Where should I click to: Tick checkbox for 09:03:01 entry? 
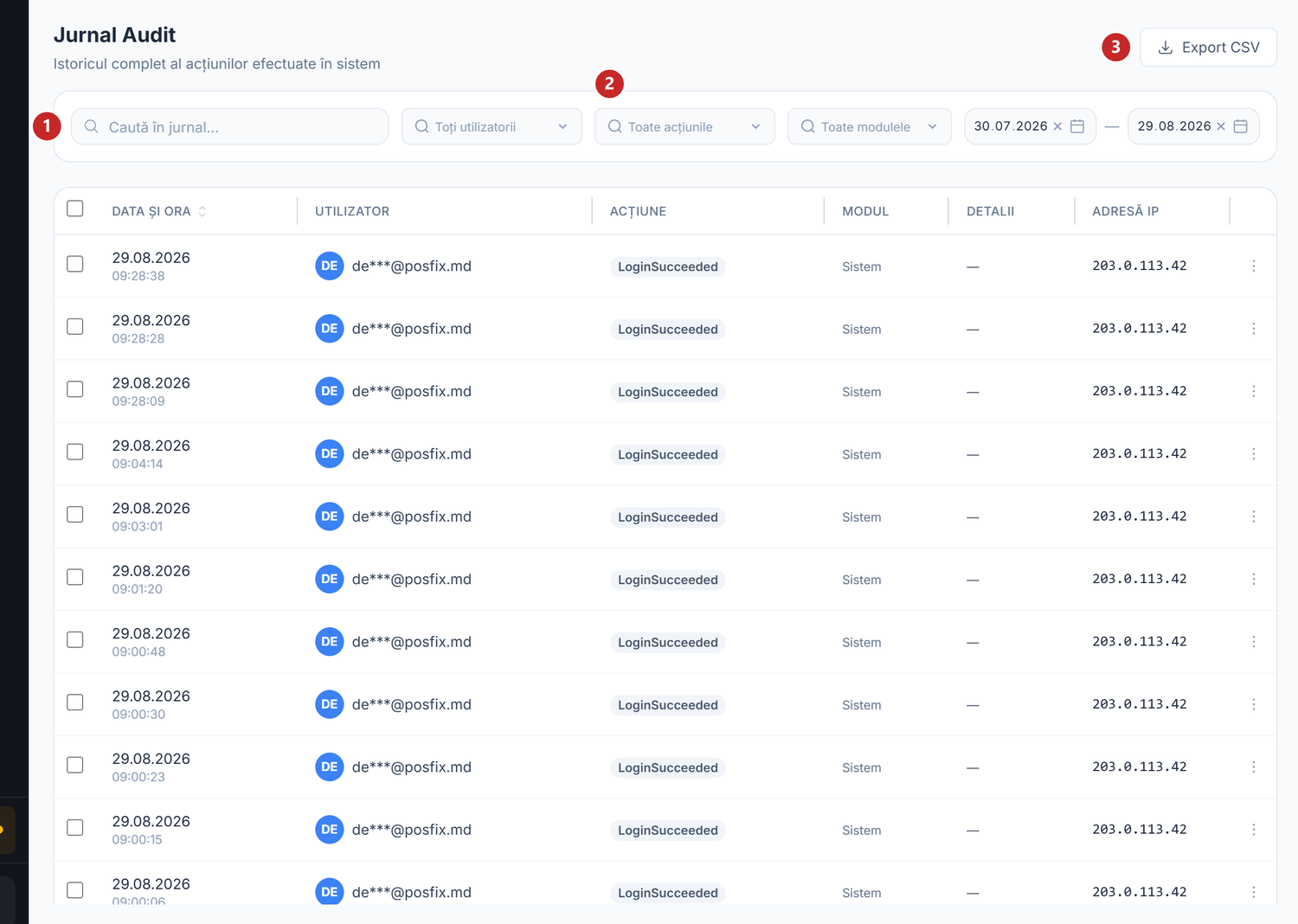pyautogui.click(x=75, y=514)
